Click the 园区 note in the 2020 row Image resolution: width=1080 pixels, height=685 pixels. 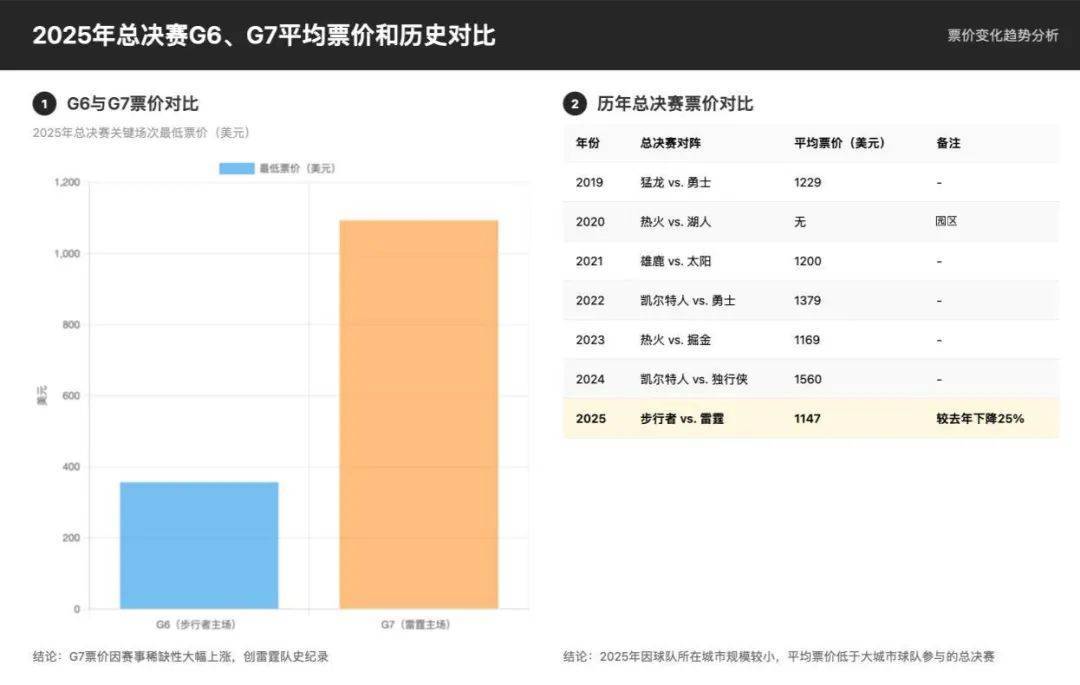pyautogui.click(x=944, y=221)
